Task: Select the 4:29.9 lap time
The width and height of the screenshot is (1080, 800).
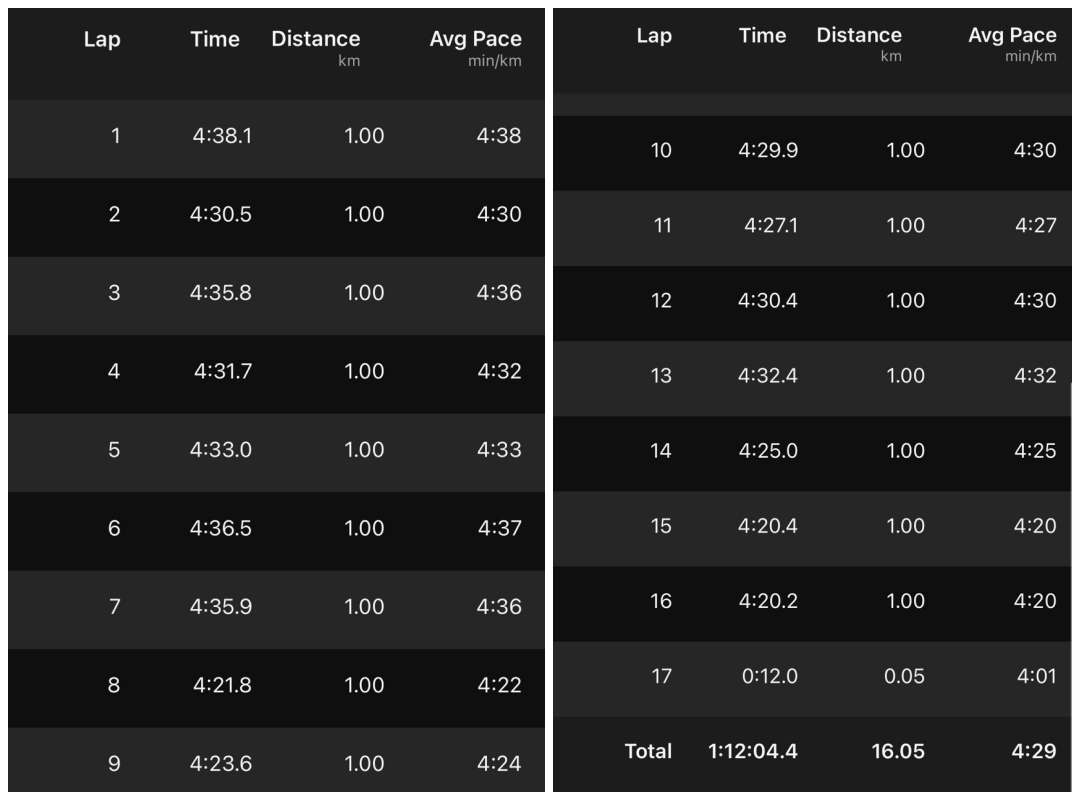Action: pos(767,151)
